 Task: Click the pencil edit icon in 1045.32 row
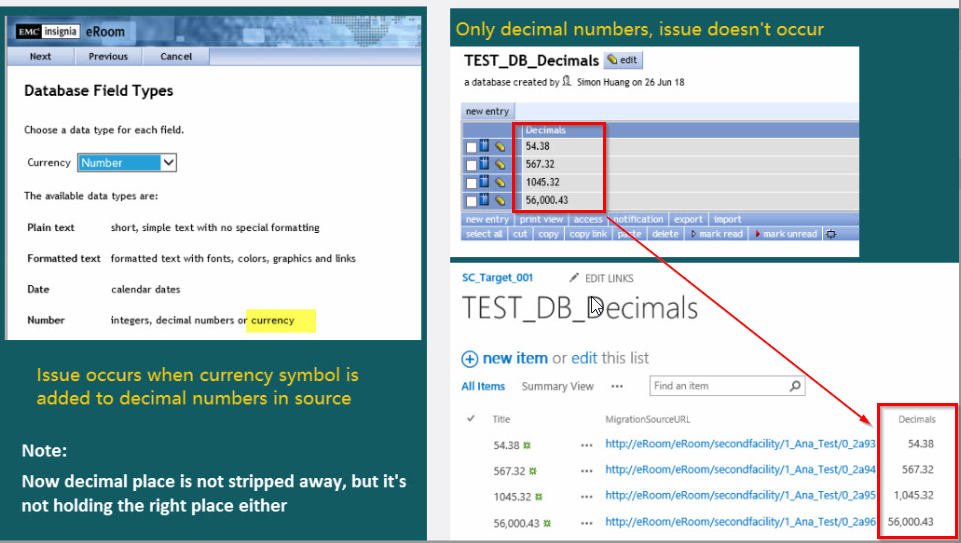point(500,183)
